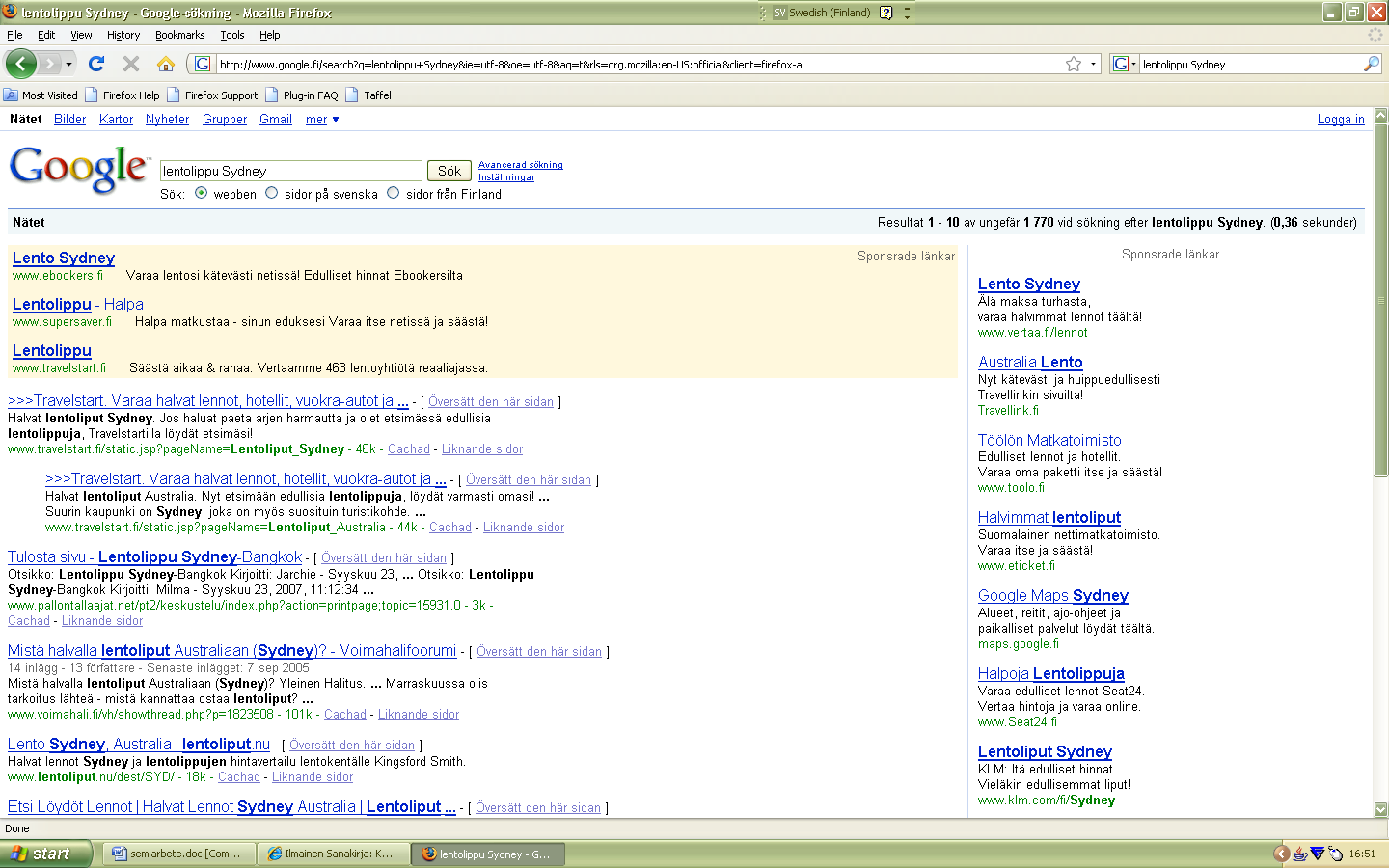Click the activity throbber icon in the menu bar
Image resolution: width=1389 pixels, height=868 pixels.
[1375, 35]
